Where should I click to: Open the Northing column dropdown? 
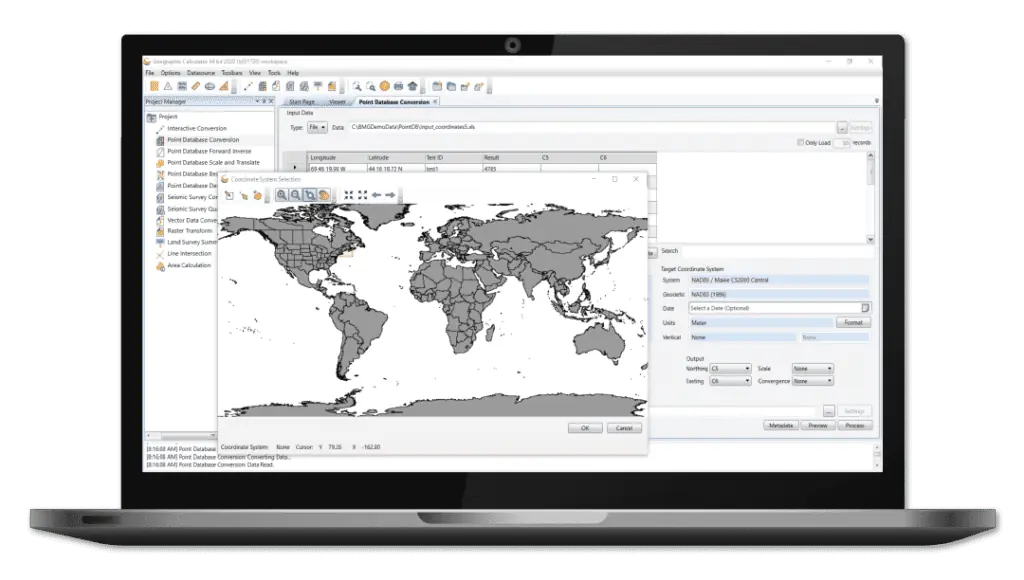[730, 369]
